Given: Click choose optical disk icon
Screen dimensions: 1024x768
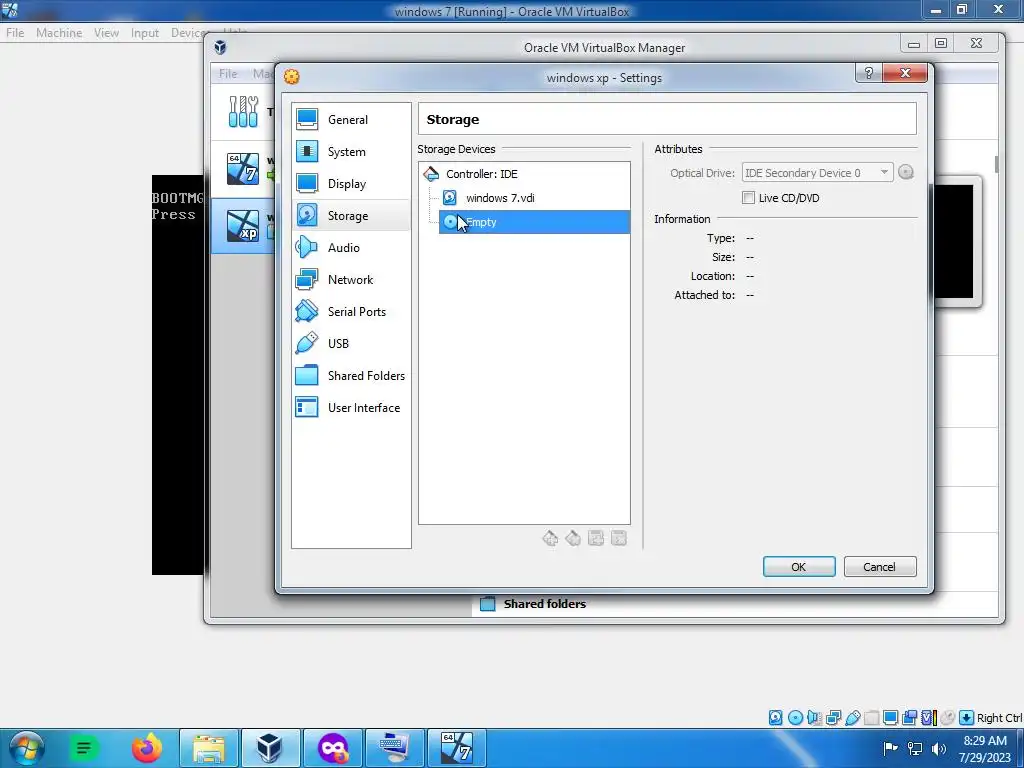Looking at the screenshot, I should click(906, 172).
